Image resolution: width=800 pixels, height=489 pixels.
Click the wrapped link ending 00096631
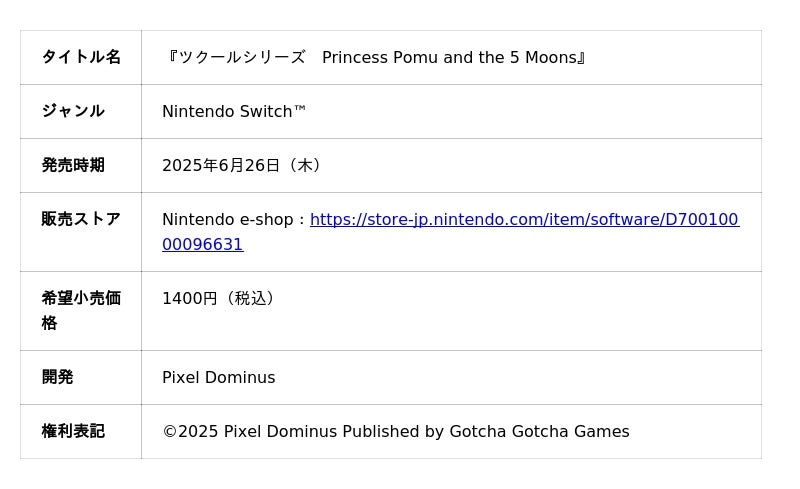[x=203, y=245]
